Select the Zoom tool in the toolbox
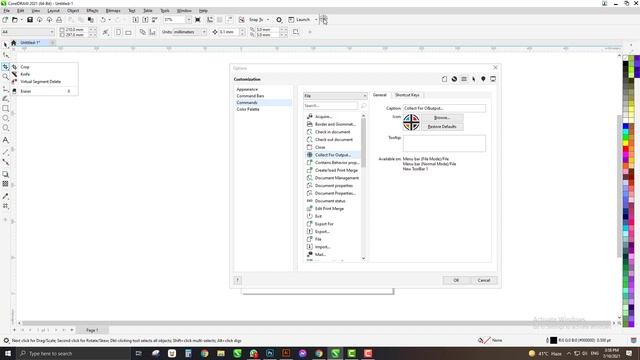Screen dimensions: 640x360 point(6,77)
